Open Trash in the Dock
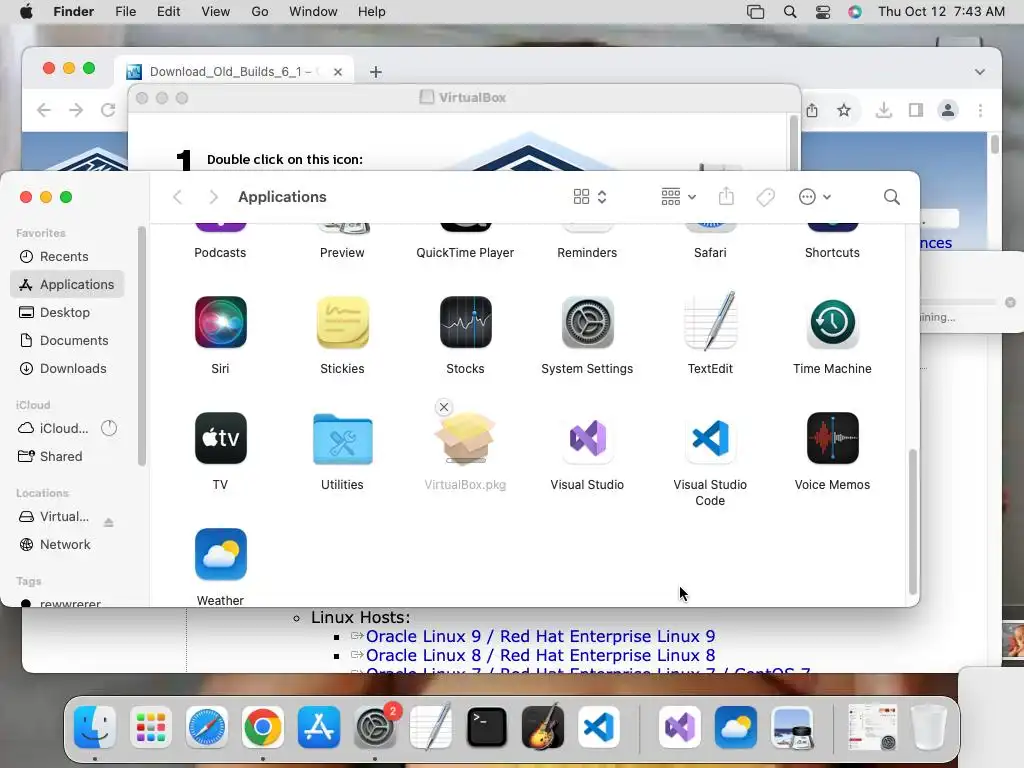Screen dimensions: 1024x768 coord(929,727)
